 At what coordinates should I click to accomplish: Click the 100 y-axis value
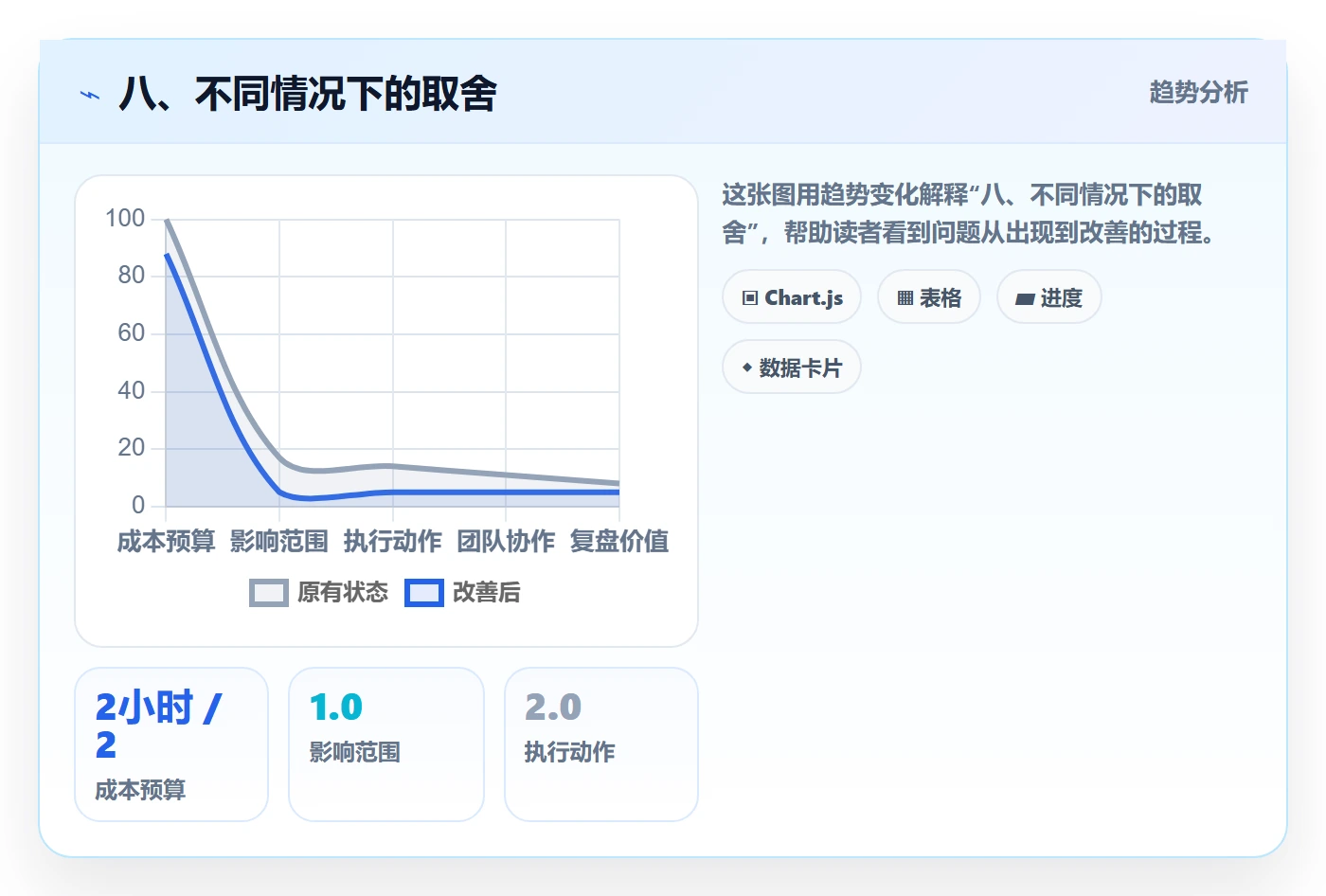[125, 219]
